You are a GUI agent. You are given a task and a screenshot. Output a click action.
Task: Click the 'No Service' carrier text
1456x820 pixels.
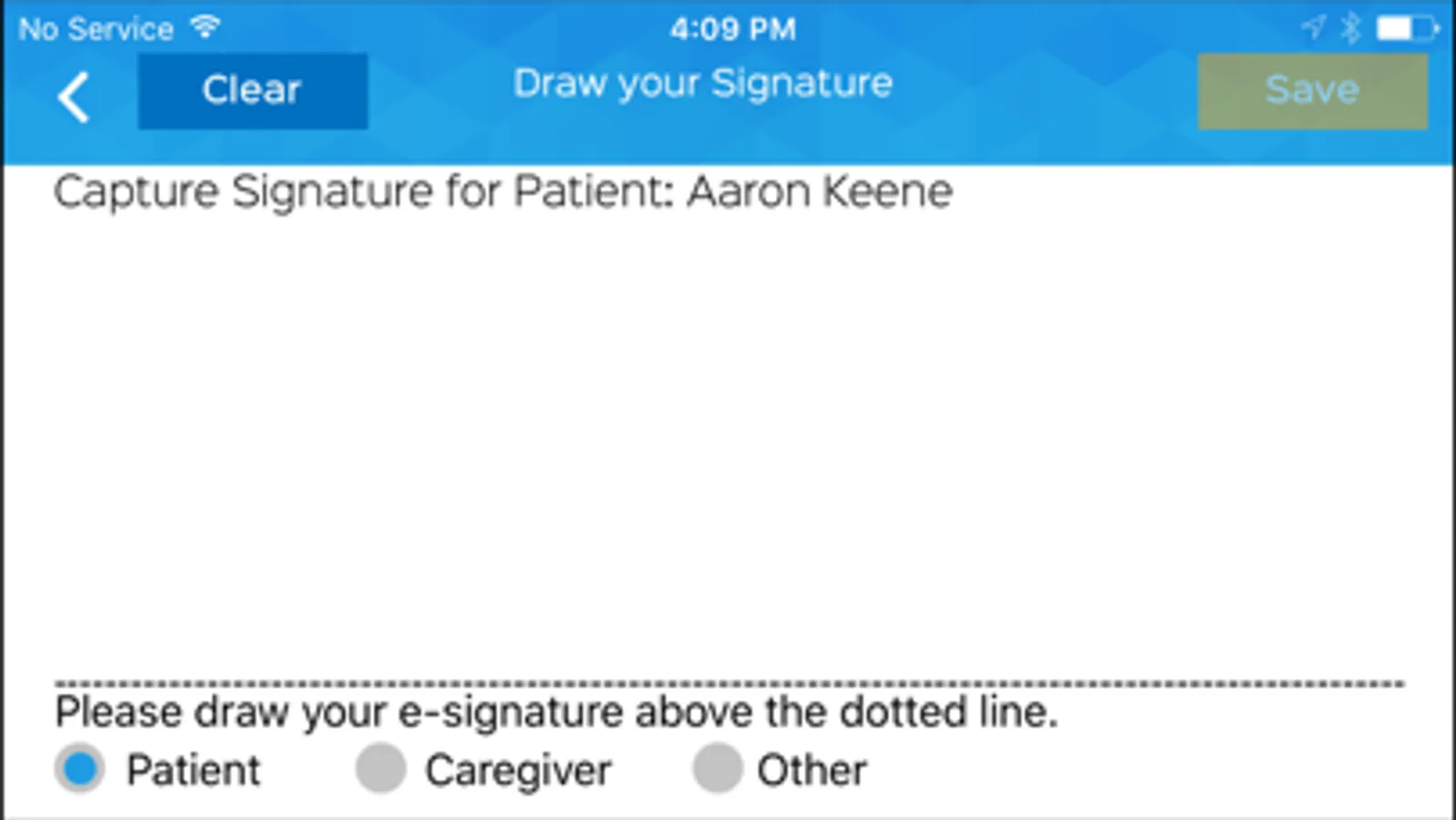(x=96, y=29)
